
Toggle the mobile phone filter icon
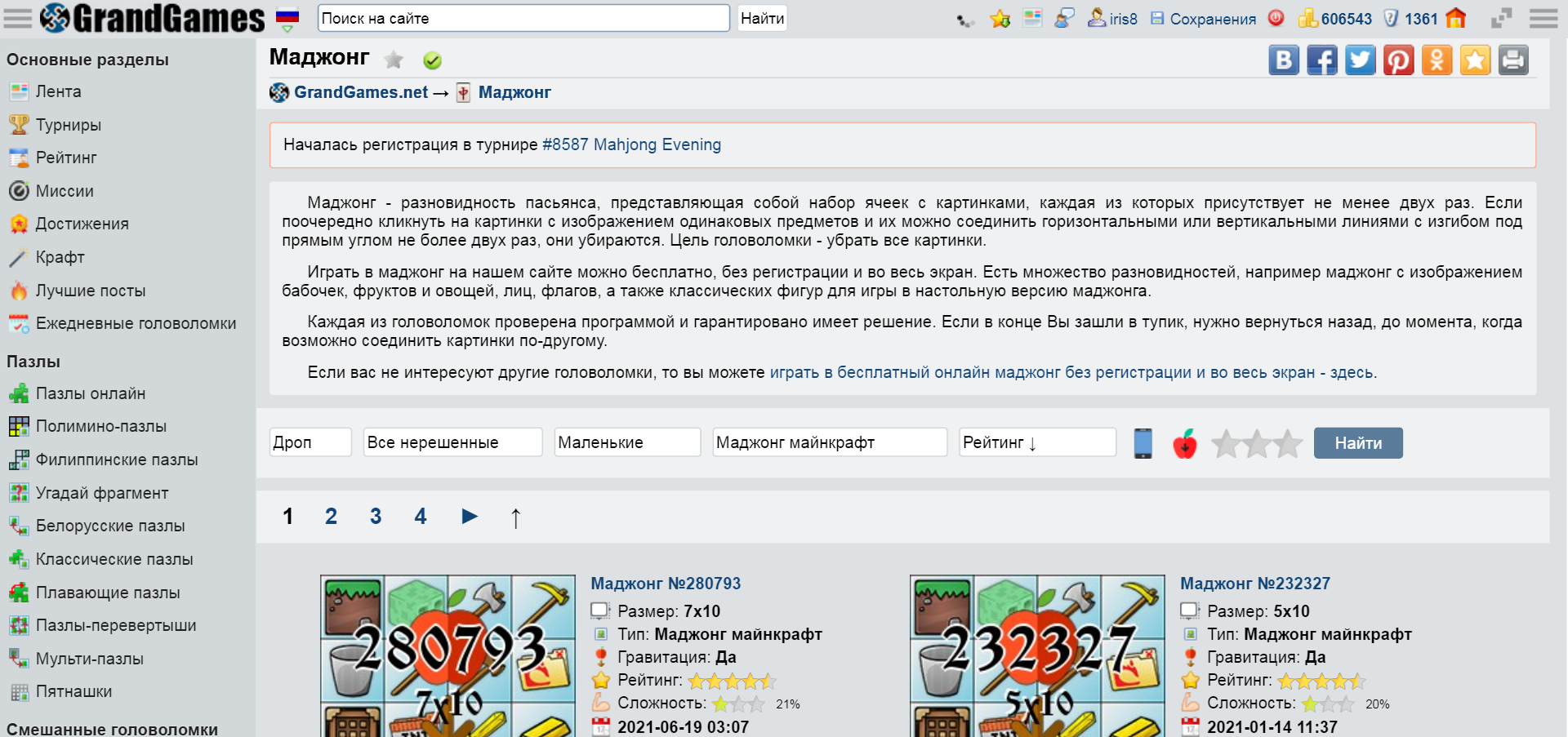1143,443
